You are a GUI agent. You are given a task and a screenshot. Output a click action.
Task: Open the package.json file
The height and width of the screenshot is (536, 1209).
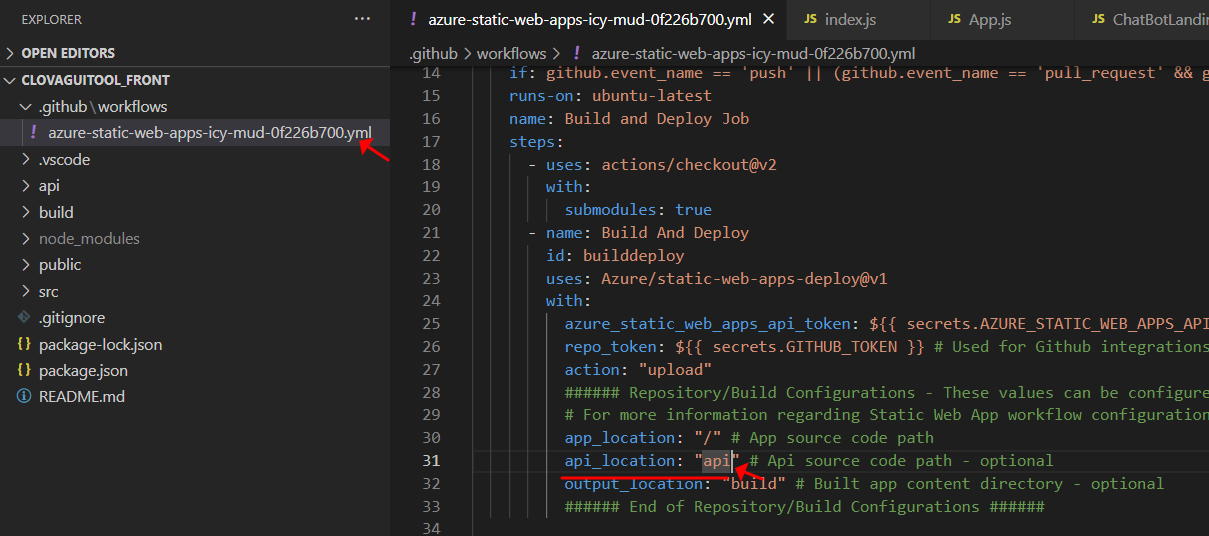tap(82, 370)
